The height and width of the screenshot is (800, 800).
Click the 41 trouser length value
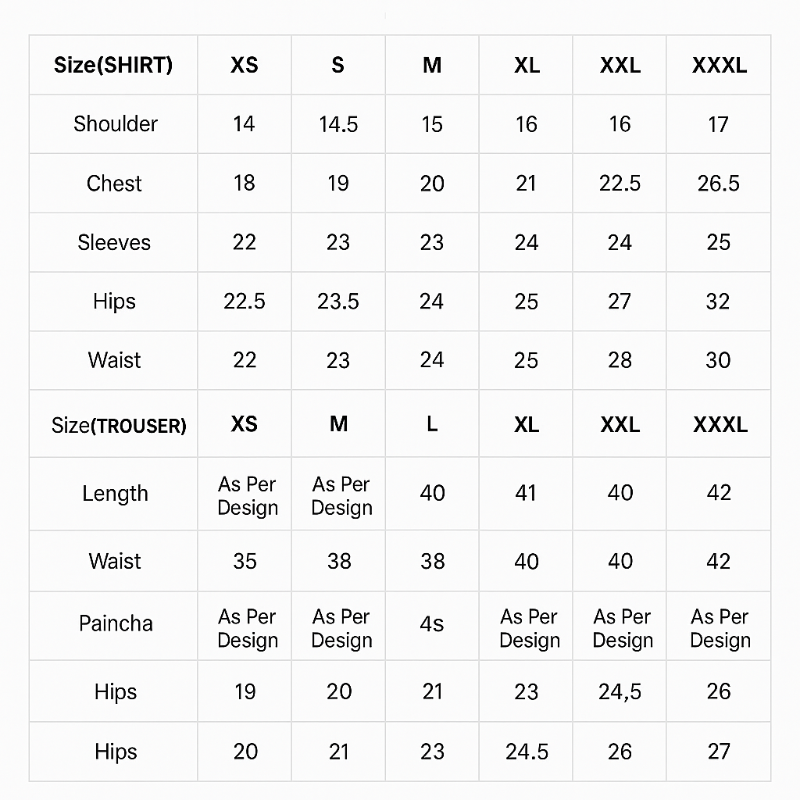(x=526, y=493)
